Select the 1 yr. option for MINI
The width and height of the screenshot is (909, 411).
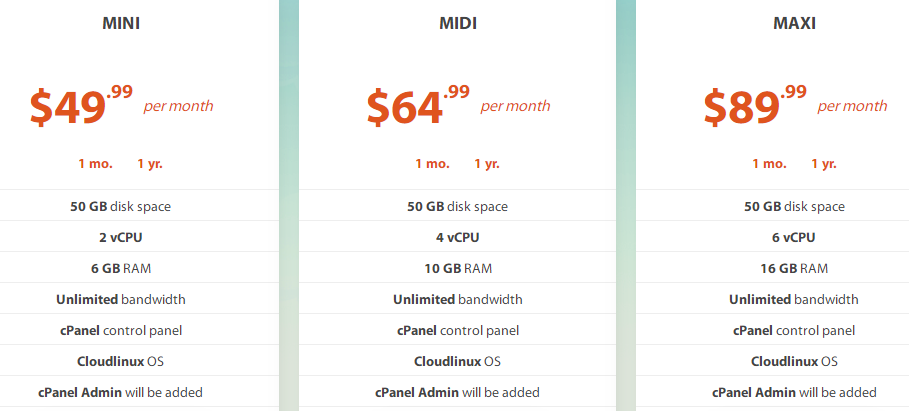[x=150, y=163]
